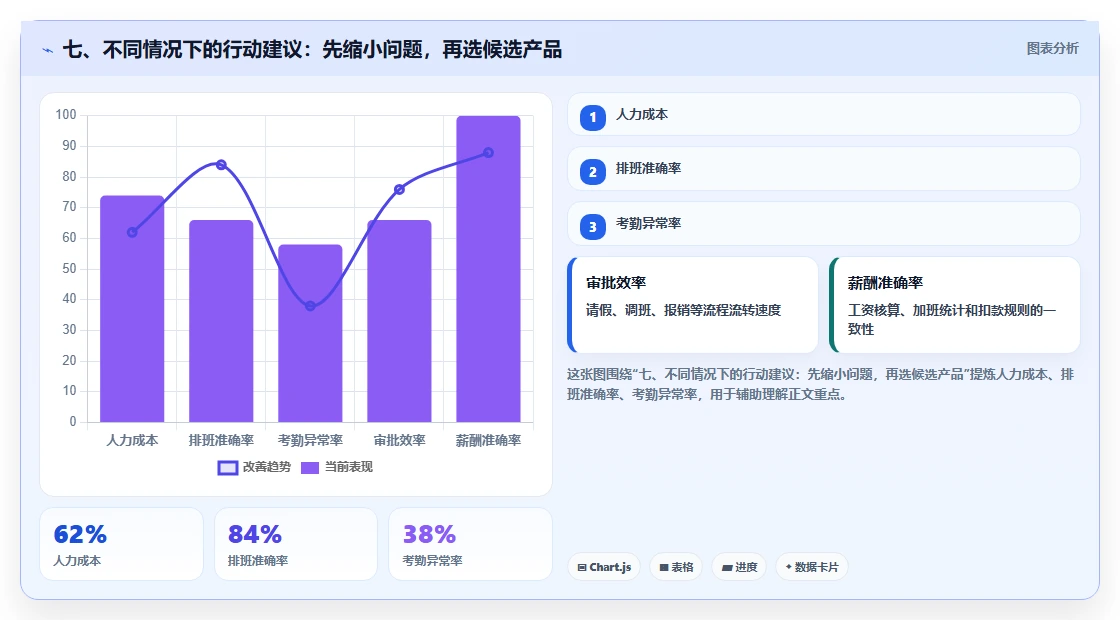Click the number 2 badge for 排班准确率
This screenshot has width=1120, height=620.
pos(592,171)
